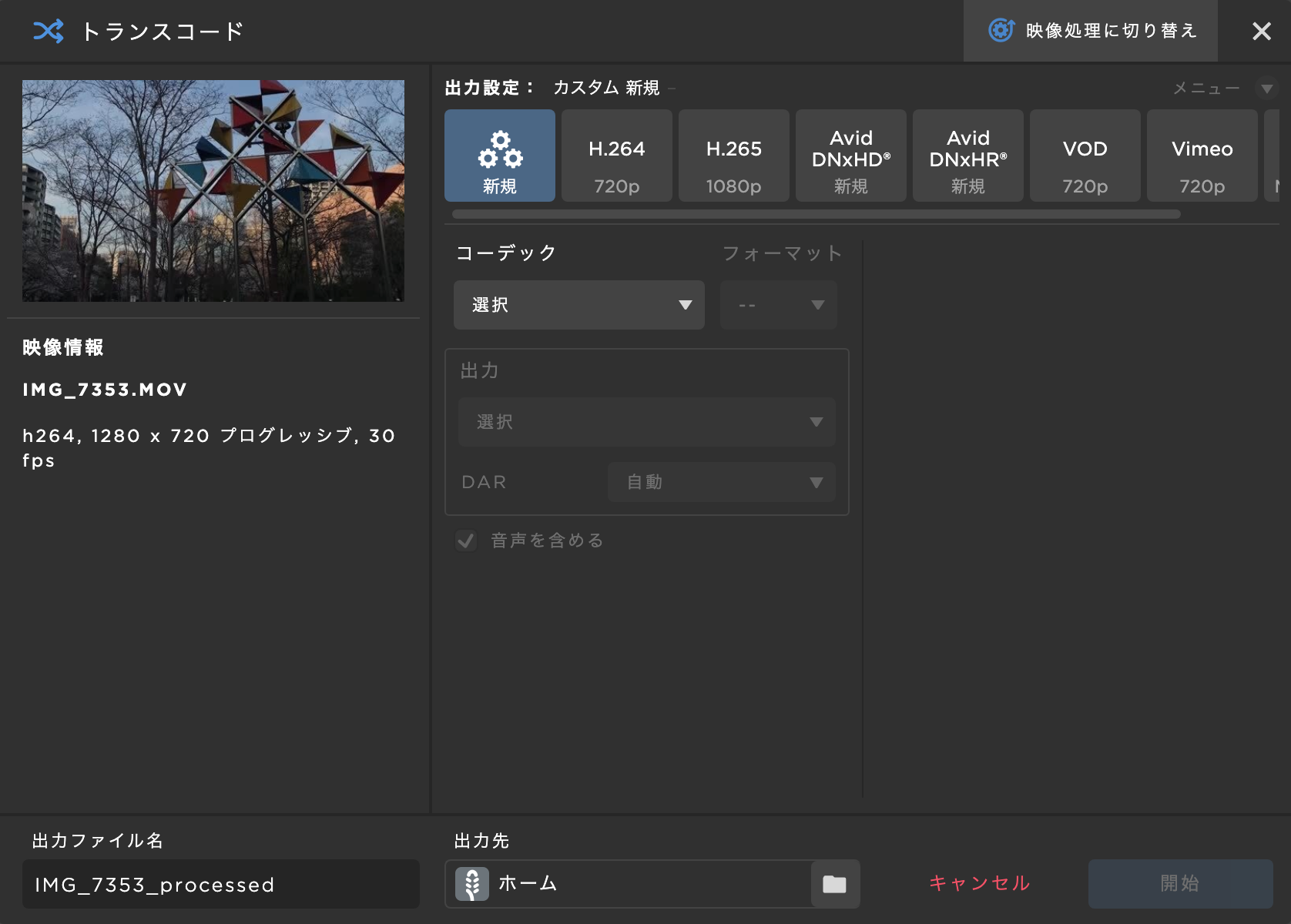1291x924 pixels.
Task: Click the gear icon beside 映像処理に切り替え
Action: (1001, 30)
